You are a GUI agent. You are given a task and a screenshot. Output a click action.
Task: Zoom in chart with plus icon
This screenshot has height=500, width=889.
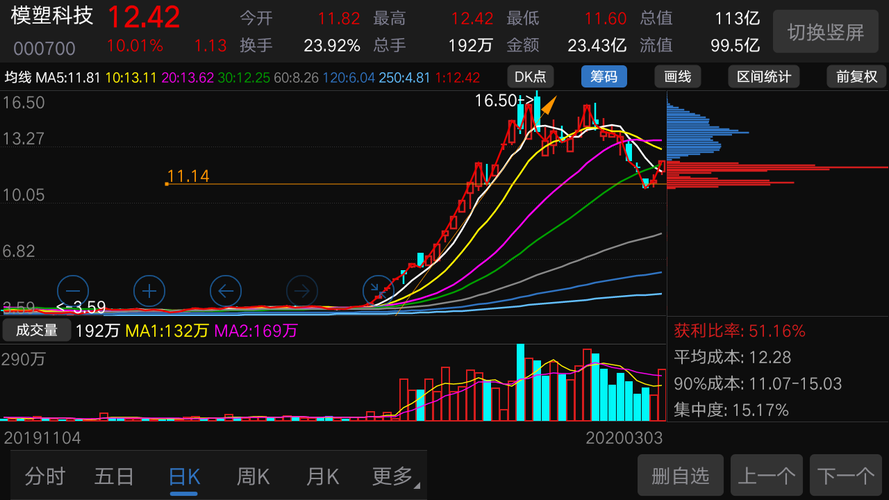click(x=149, y=291)
